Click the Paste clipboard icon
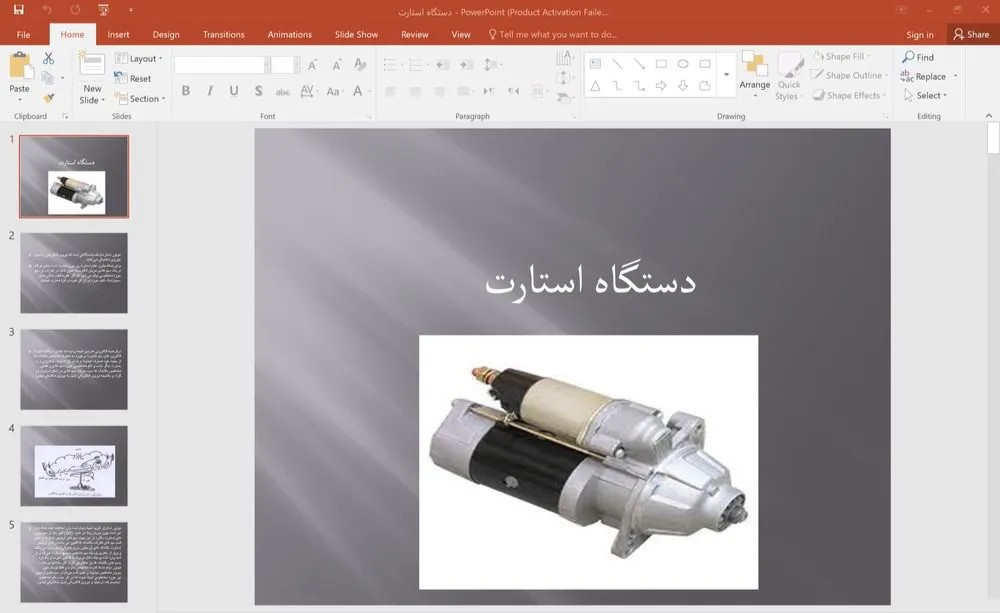The image size is (1000, 613). point(20,66)
